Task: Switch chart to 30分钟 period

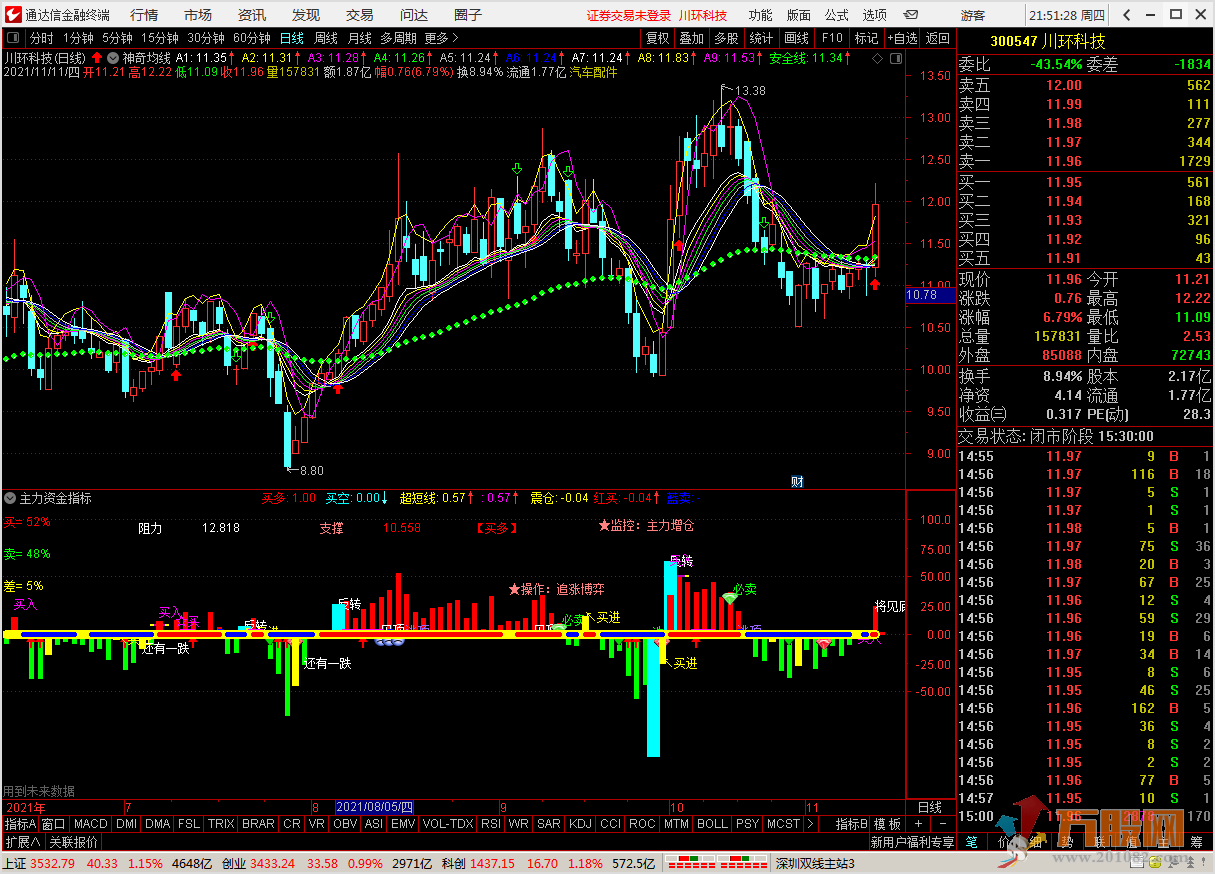Action: tap(206, 38)
